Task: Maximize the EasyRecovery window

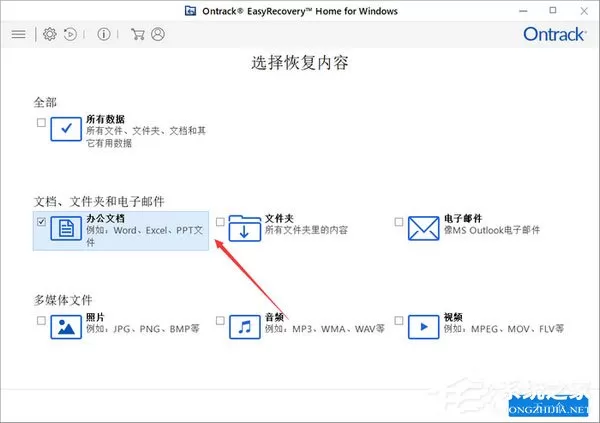Action: click(x=553, y=11)
